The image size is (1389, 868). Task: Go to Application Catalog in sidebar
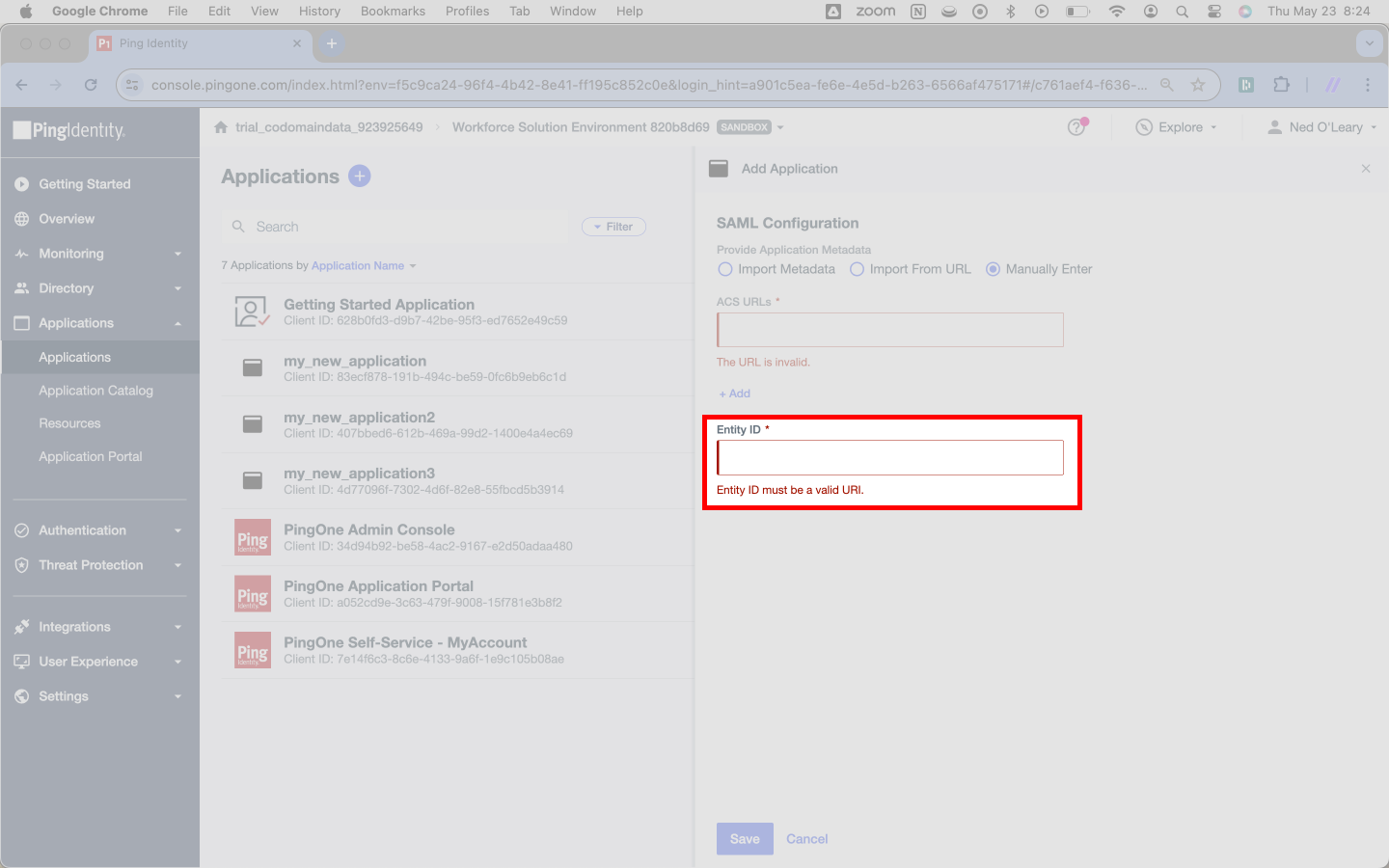95,391
